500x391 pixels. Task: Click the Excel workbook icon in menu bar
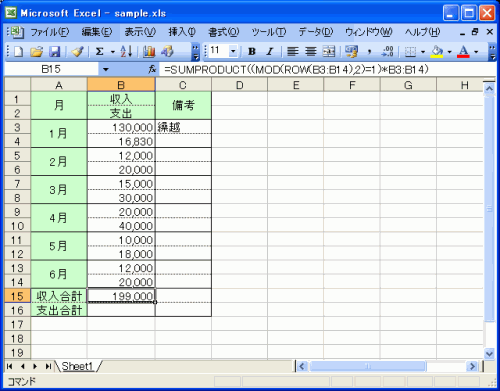[16, 32]
